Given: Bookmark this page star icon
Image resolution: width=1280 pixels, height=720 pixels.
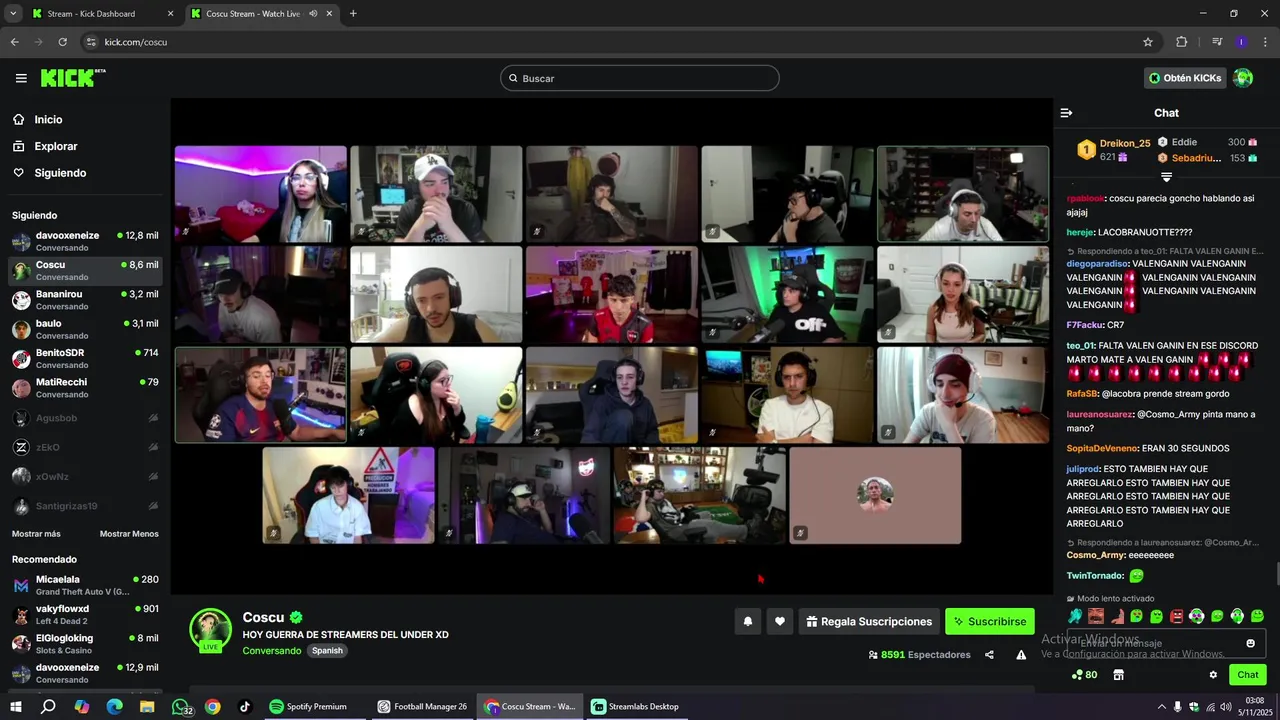Looking at the screenshot, I should click(1148, 42).
